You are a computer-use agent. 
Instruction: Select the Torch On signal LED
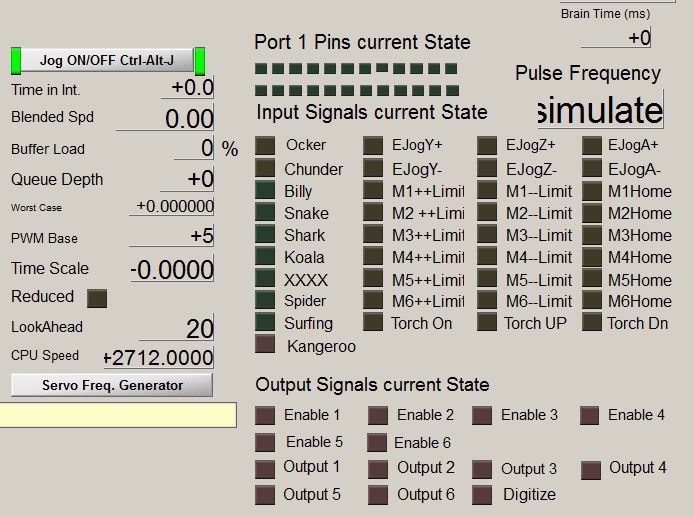373,322
